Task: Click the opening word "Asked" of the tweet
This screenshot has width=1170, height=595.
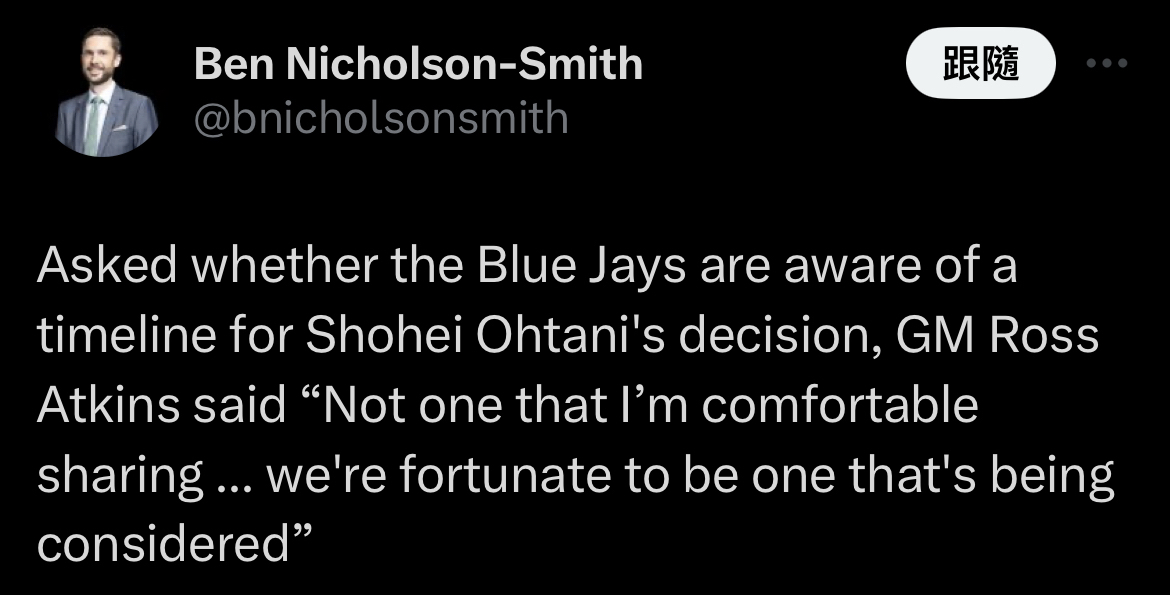Action: (107, 266)
